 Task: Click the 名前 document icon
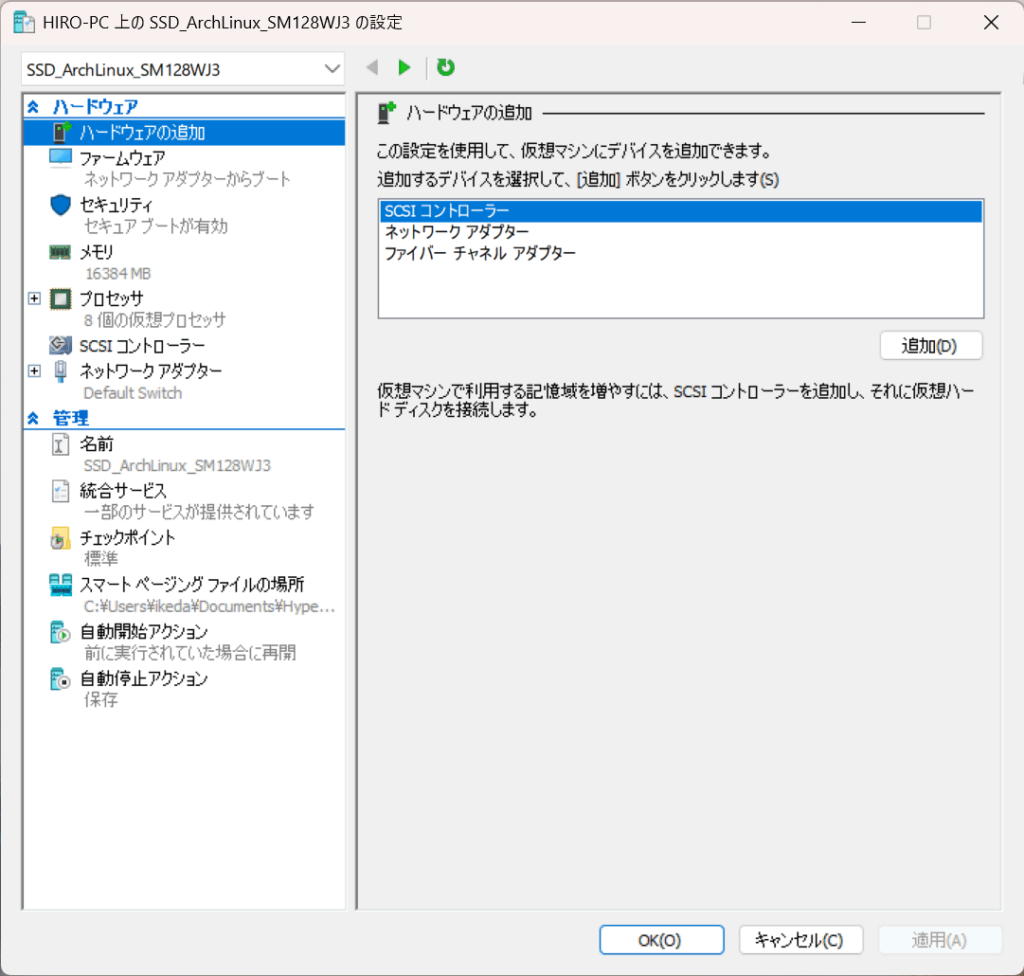(60, 444)
